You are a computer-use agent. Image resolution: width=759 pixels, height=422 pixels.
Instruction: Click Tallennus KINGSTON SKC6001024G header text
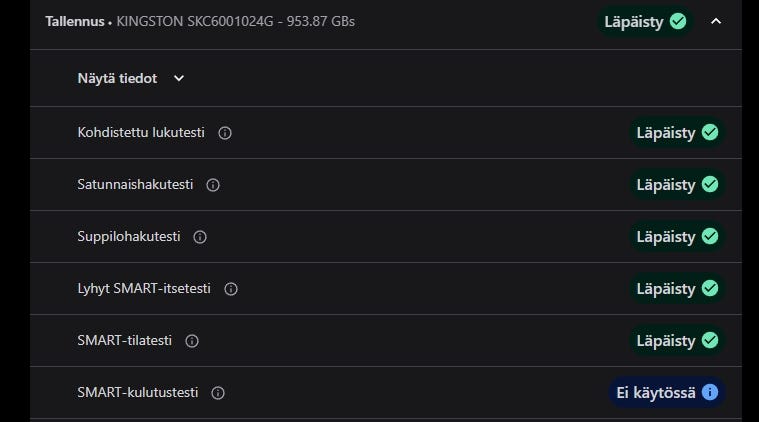[200, 21]
